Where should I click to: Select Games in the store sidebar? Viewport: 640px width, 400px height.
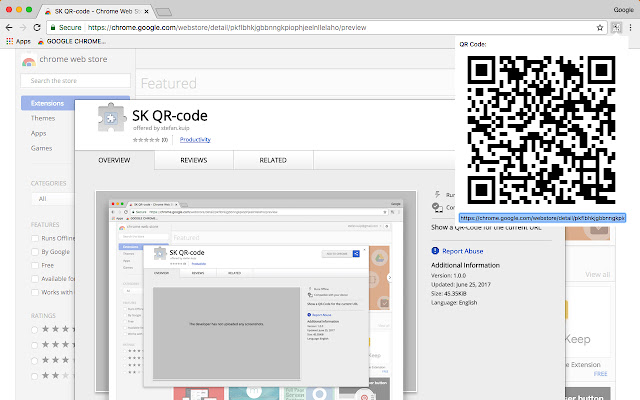(41, 148)
